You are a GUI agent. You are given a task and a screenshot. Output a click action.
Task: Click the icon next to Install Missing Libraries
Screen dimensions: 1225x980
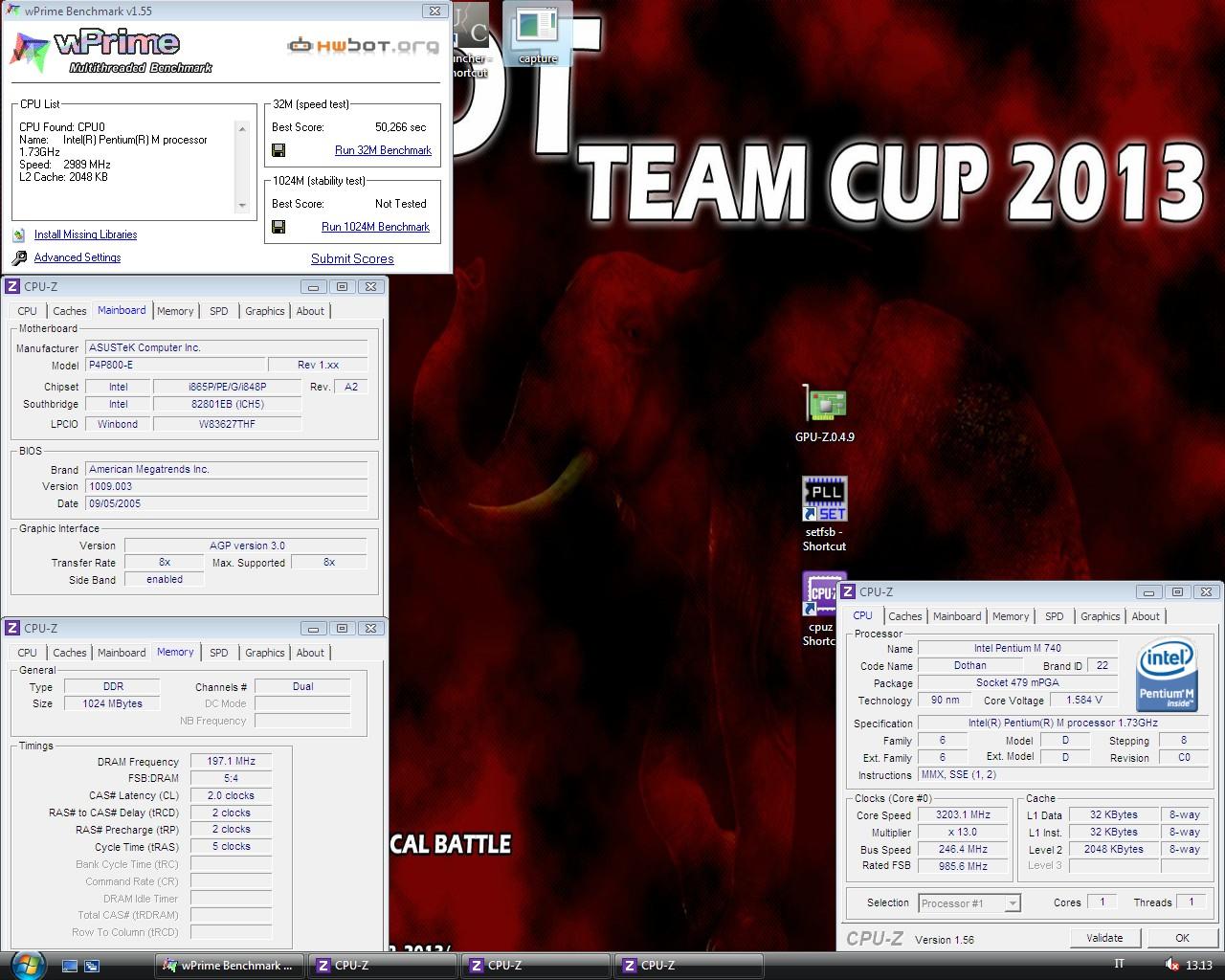[19, 234]
